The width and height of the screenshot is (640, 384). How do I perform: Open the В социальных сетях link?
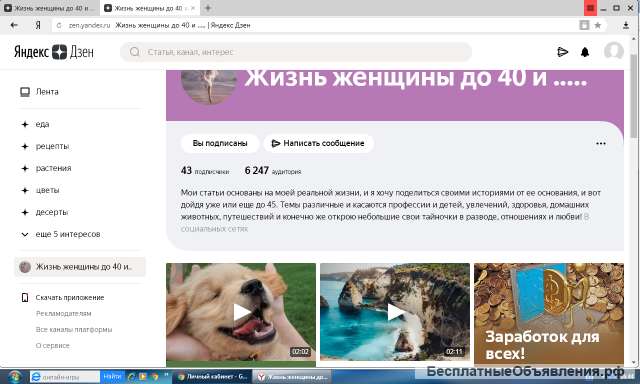214,229
